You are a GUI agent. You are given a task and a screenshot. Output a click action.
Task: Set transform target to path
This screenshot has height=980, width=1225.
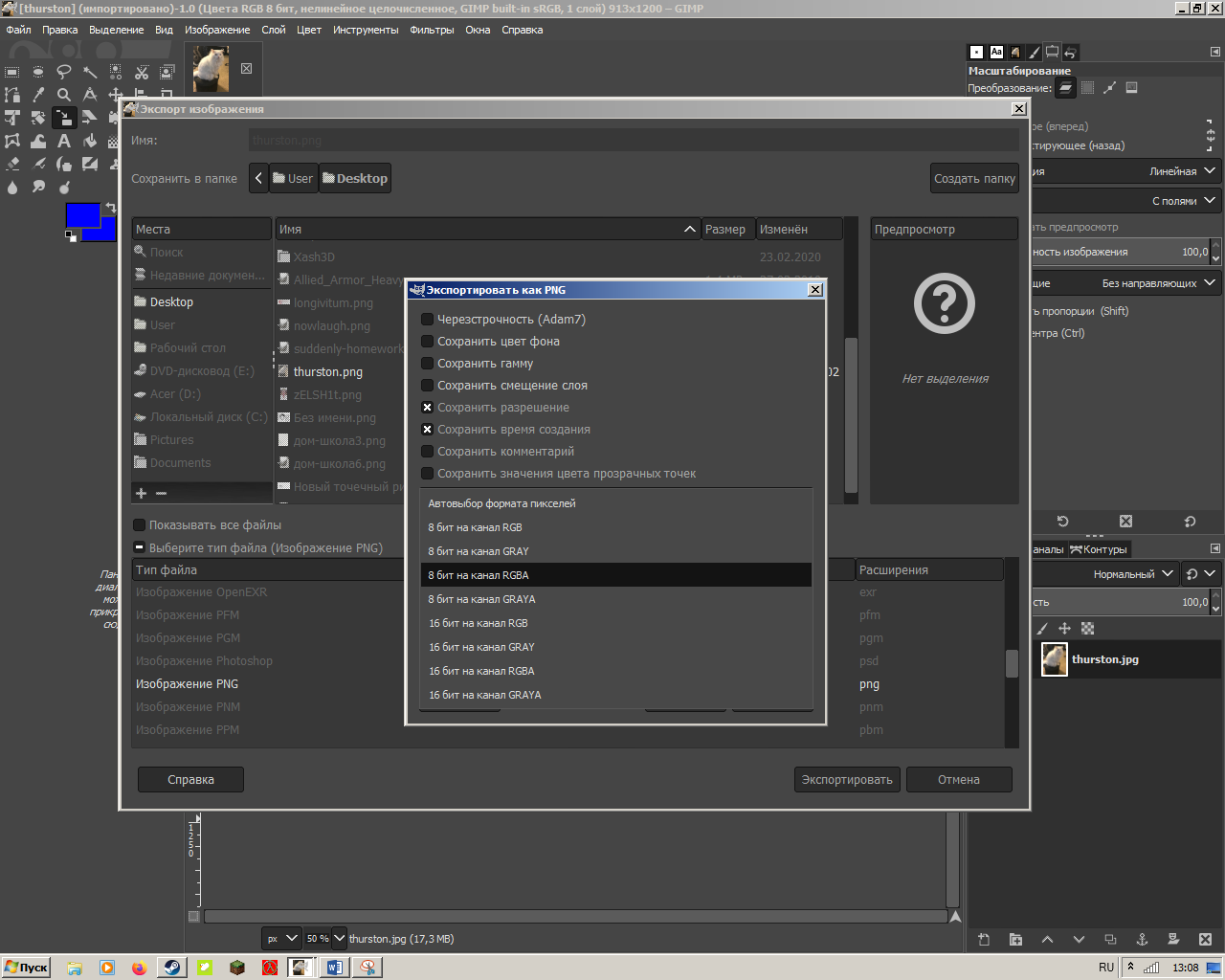pos(1110,88)
